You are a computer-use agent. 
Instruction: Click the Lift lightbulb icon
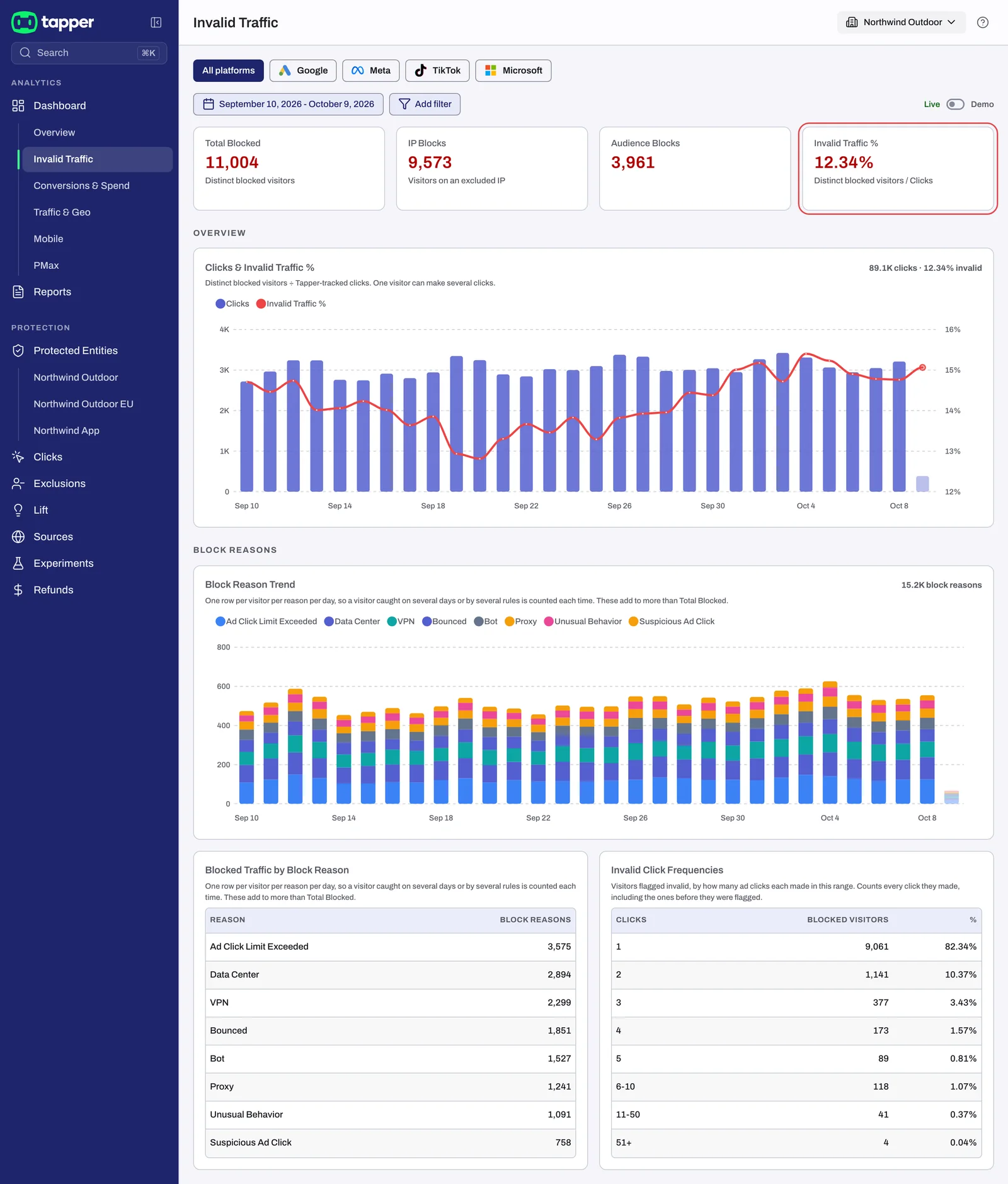[x=18, y=510]
